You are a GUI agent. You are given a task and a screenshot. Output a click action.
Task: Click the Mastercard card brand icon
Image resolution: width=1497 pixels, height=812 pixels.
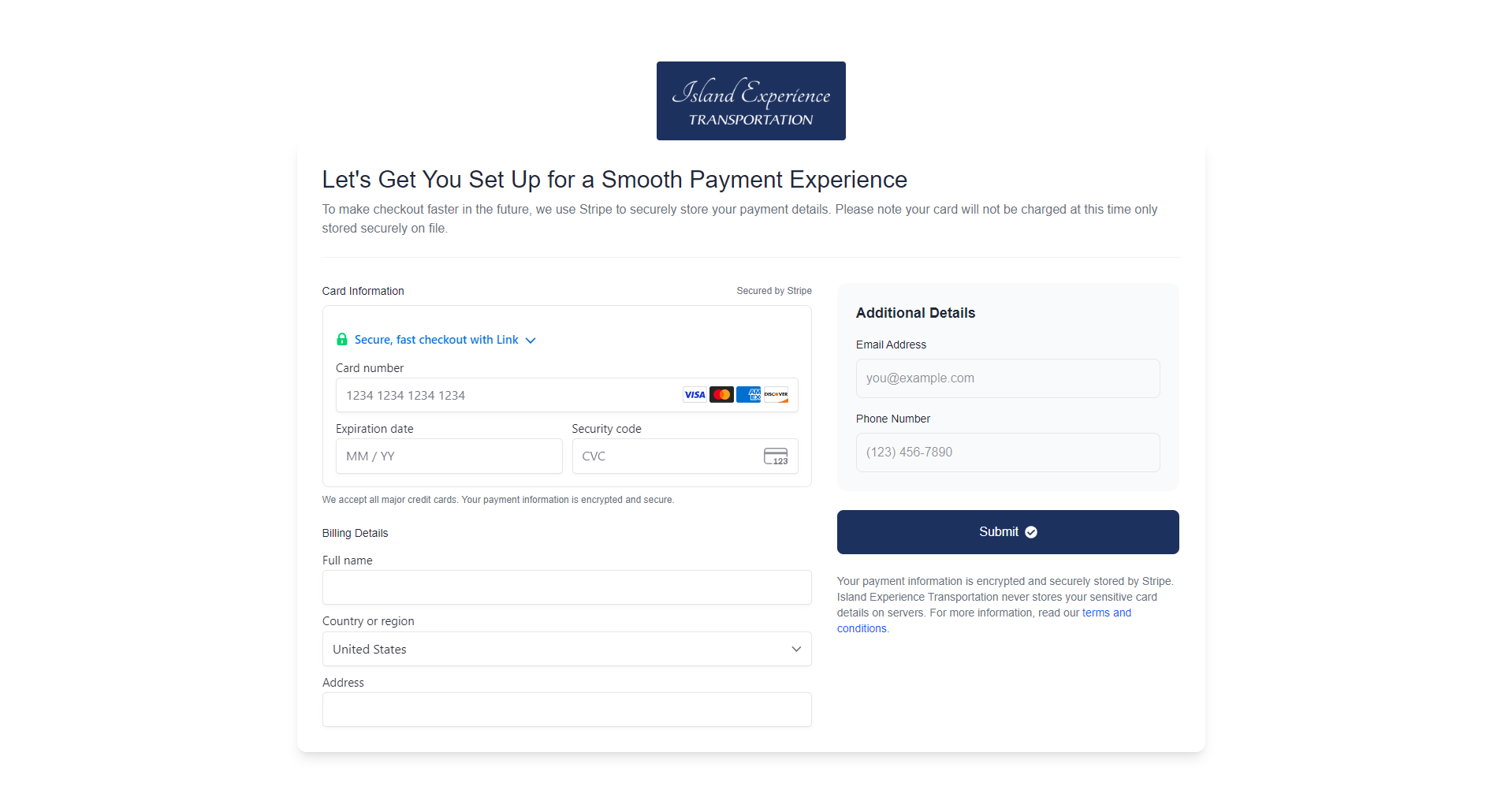click(721, 394)
